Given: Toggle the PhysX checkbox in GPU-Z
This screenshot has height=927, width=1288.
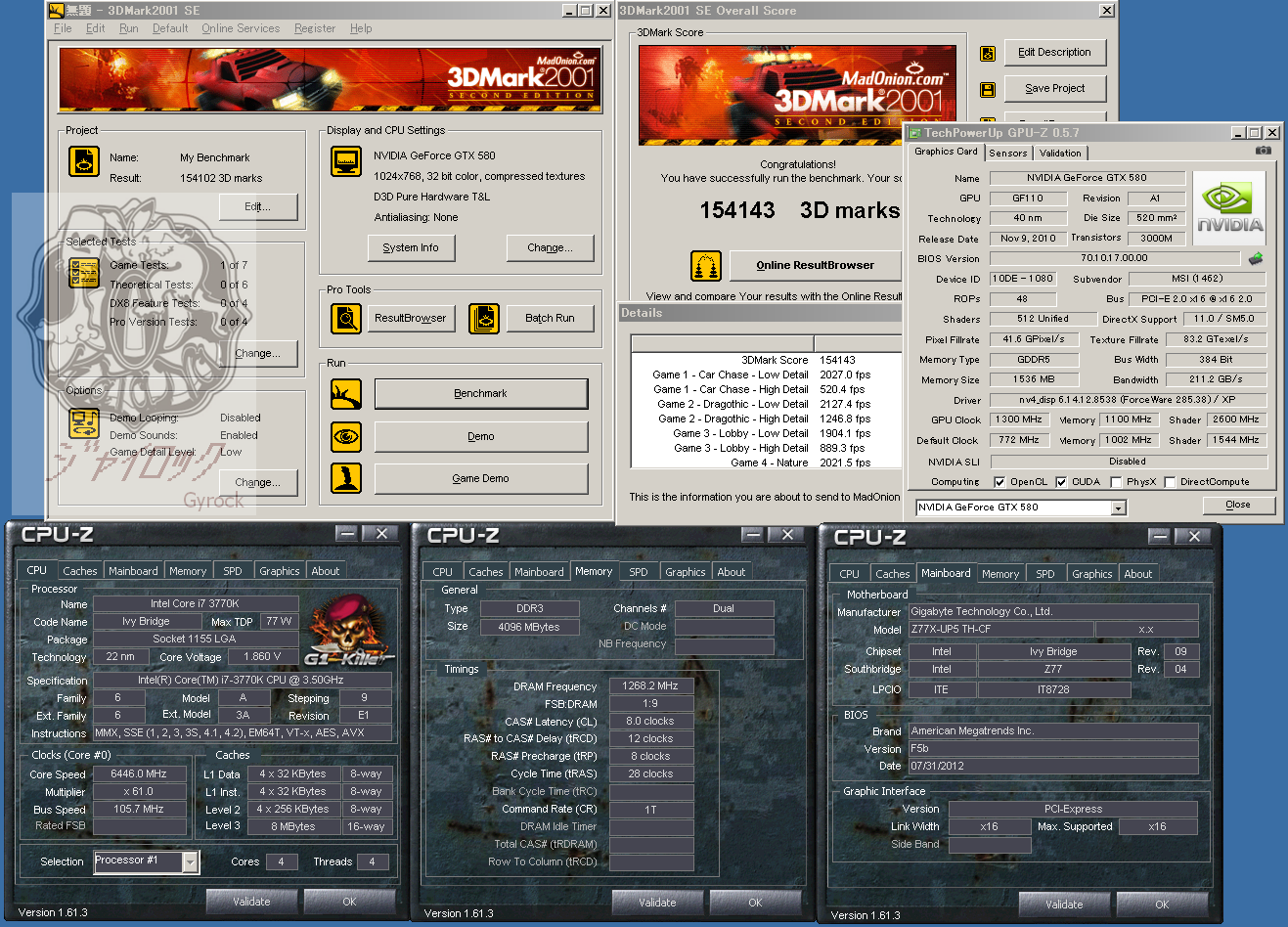Looking at the screenshot, I should pos(1116,482).
